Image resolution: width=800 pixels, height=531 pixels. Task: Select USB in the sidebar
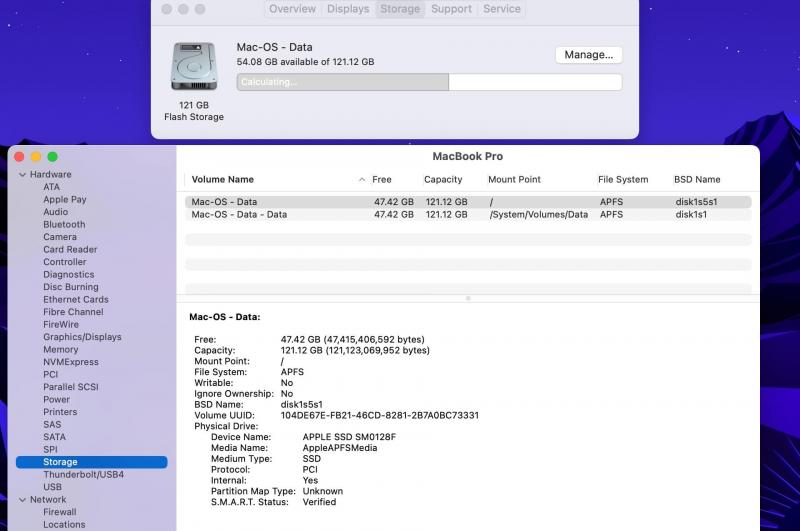(52, 487)
